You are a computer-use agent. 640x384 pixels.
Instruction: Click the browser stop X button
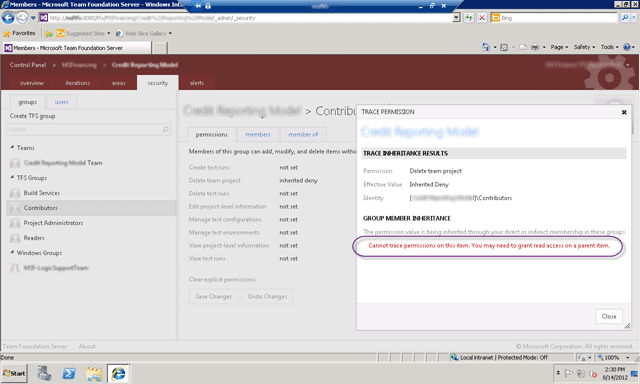tap(482, 18)
